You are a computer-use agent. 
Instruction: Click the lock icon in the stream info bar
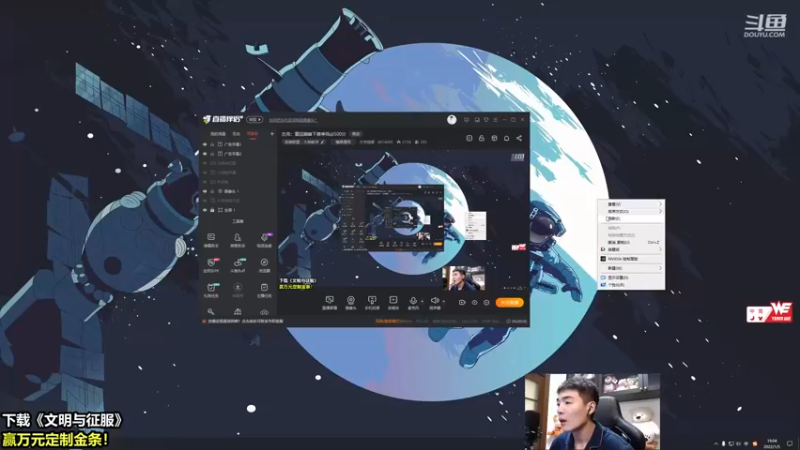click(482, 138)
